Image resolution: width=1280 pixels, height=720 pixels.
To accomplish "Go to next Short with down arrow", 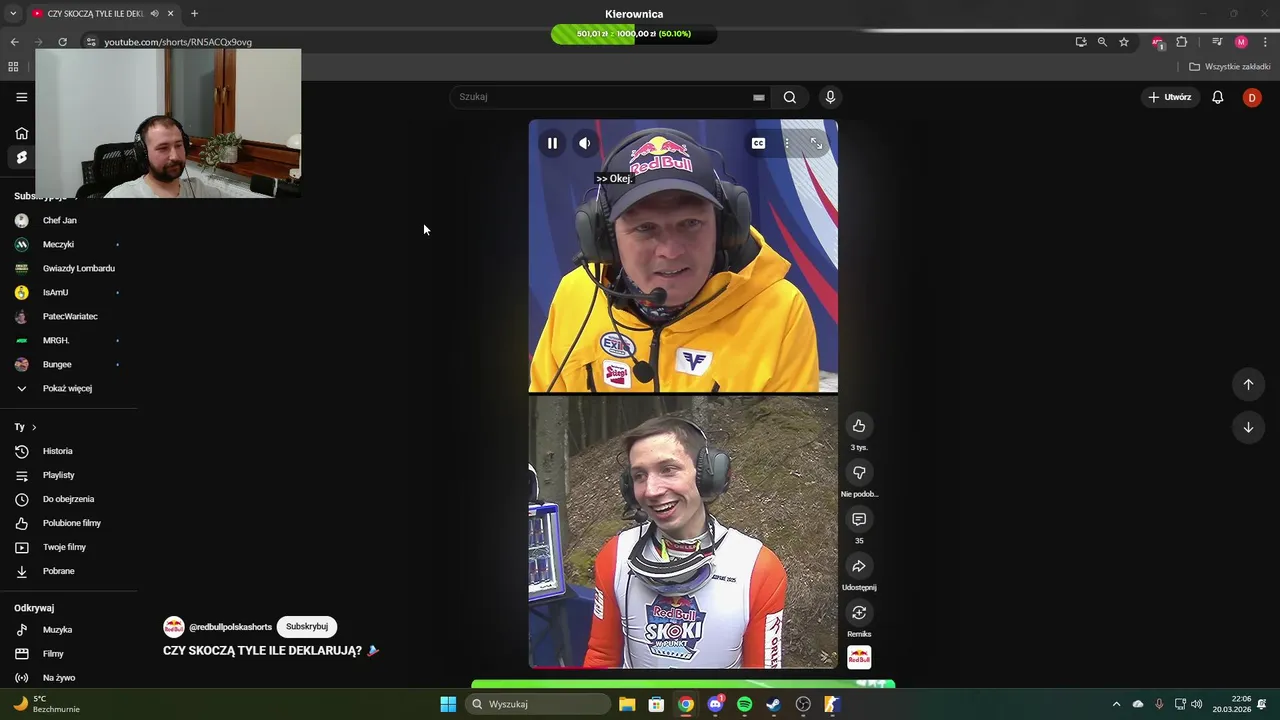I will (x=1248, y=427).
